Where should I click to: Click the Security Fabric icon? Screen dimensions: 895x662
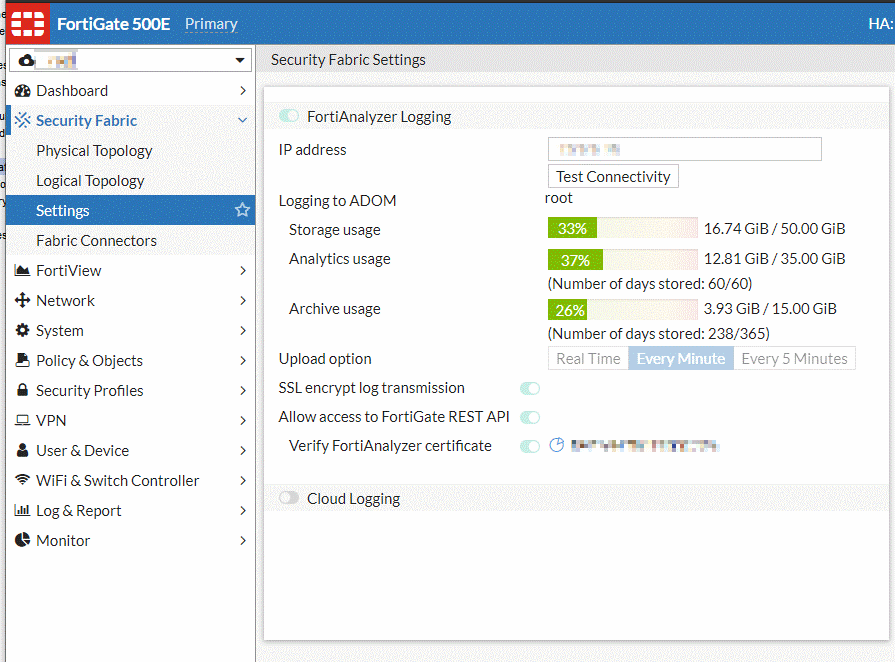tap(22, 120)
